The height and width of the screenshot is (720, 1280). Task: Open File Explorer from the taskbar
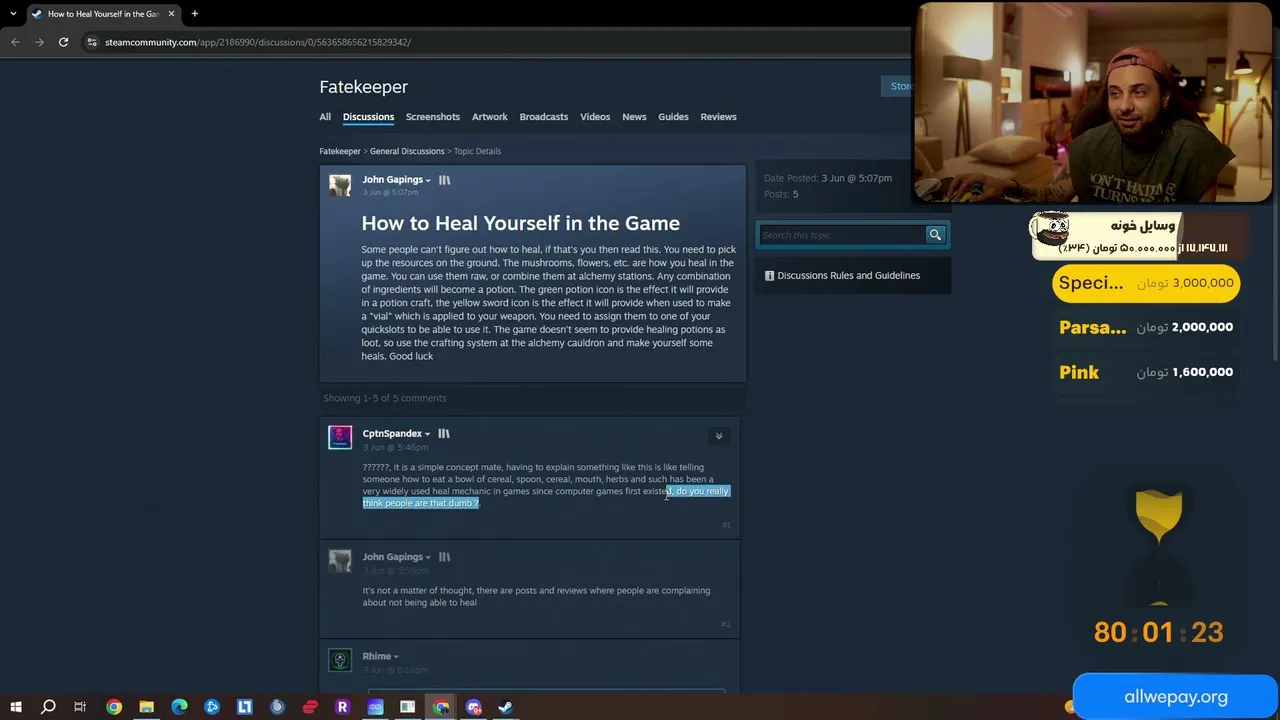[146, 707]
